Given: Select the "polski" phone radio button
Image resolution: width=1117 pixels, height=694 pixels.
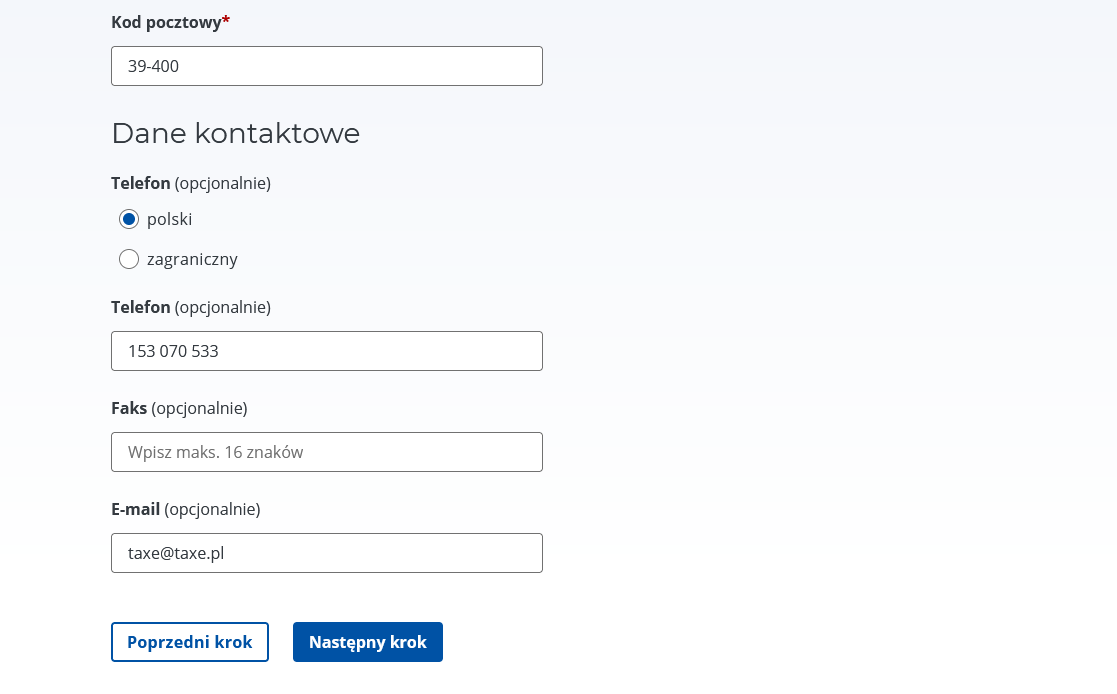Looking at the screenshot, I should point(129,219).
